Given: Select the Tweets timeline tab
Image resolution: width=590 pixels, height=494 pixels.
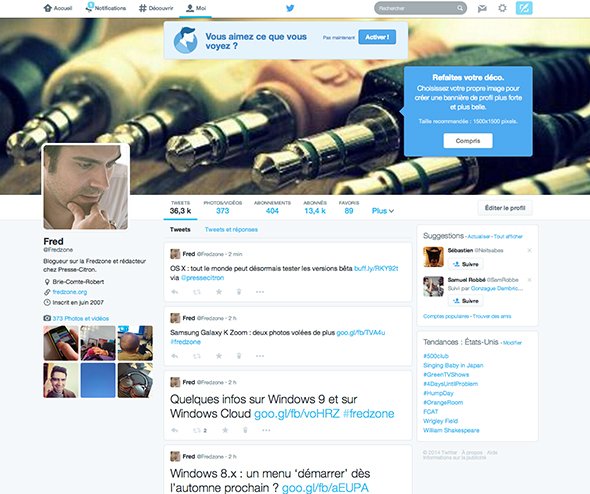Looking at the screenshot, I should point(180,230).
